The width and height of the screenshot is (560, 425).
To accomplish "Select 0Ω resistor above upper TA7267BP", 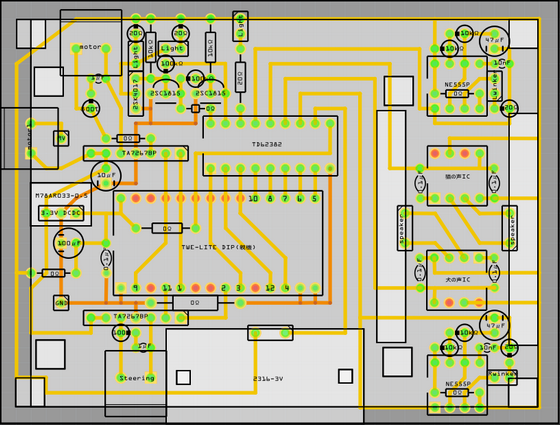I will pyautogui.click(x=128, y=138).
